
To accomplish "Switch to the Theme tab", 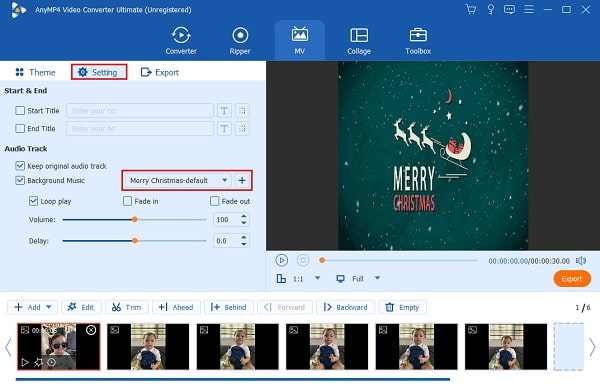I will tap(35, 72).
